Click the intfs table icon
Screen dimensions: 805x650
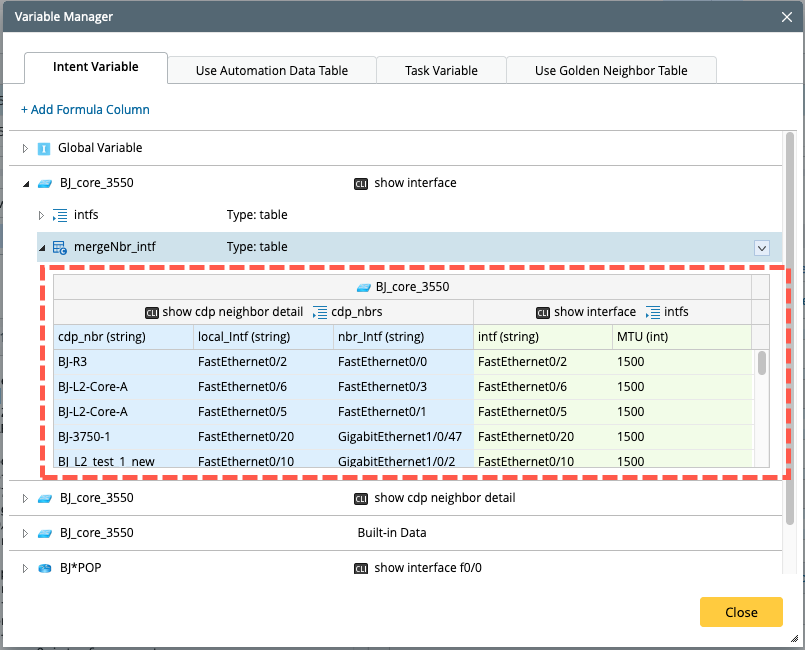tap(60, 215)
